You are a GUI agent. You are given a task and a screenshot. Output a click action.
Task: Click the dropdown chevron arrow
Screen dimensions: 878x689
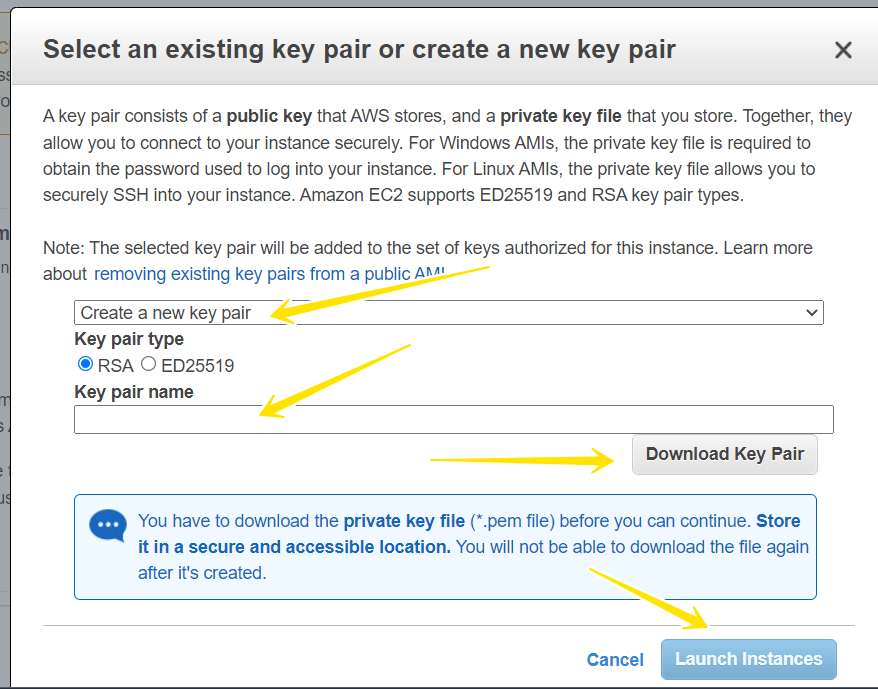(812, 313)
